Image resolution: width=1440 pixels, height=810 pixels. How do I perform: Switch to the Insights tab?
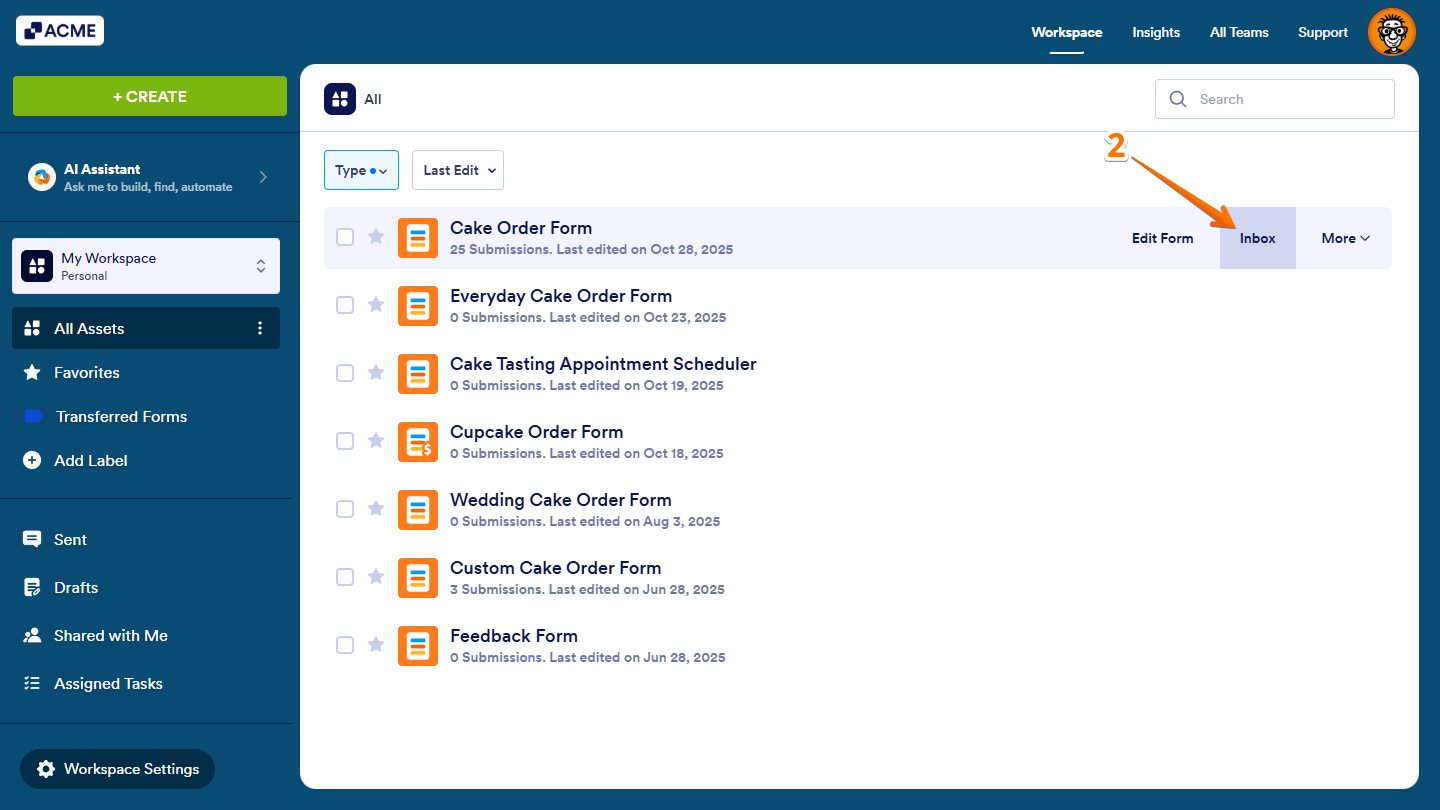click(1156, 32)
